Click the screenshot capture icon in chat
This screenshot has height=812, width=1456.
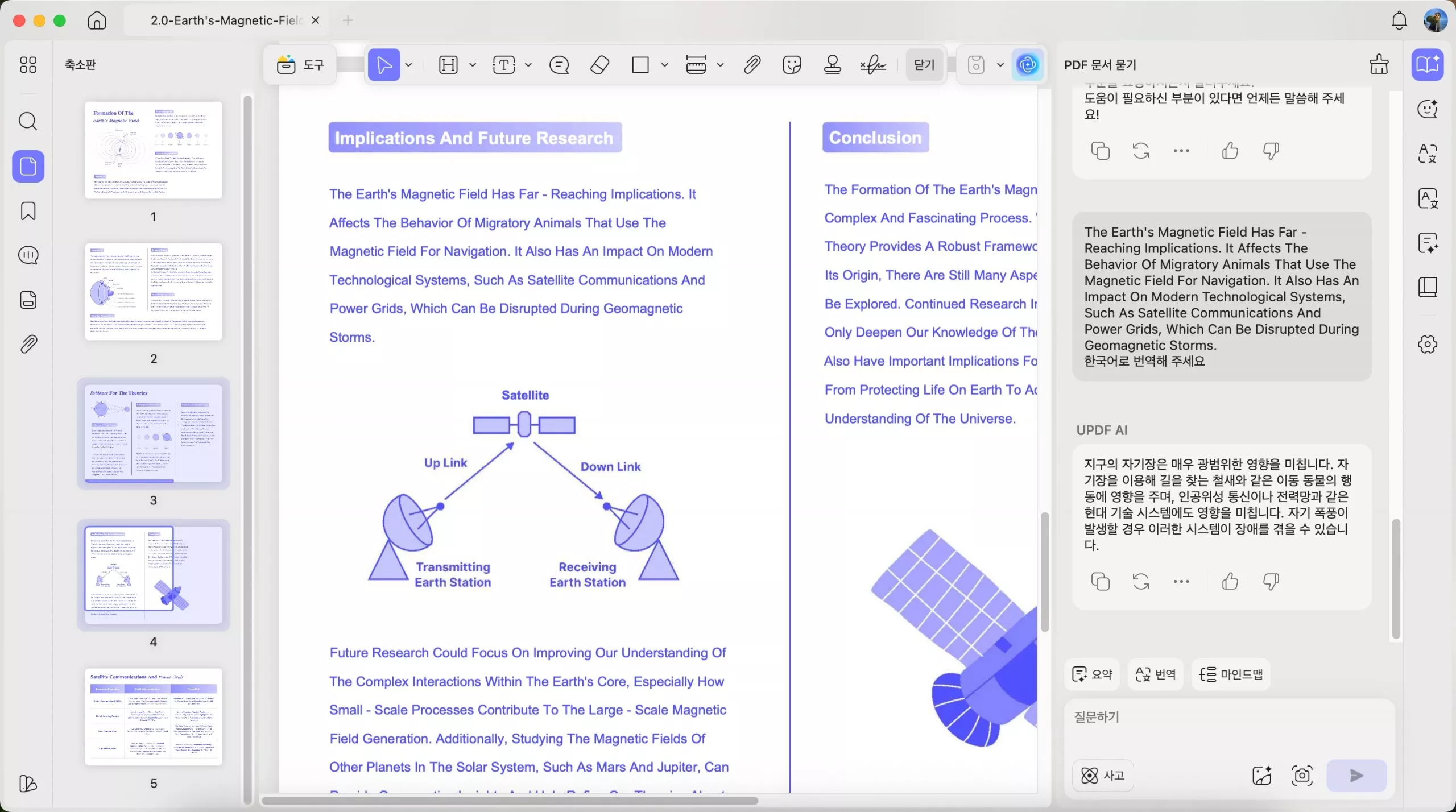(x=1302, y=775)
